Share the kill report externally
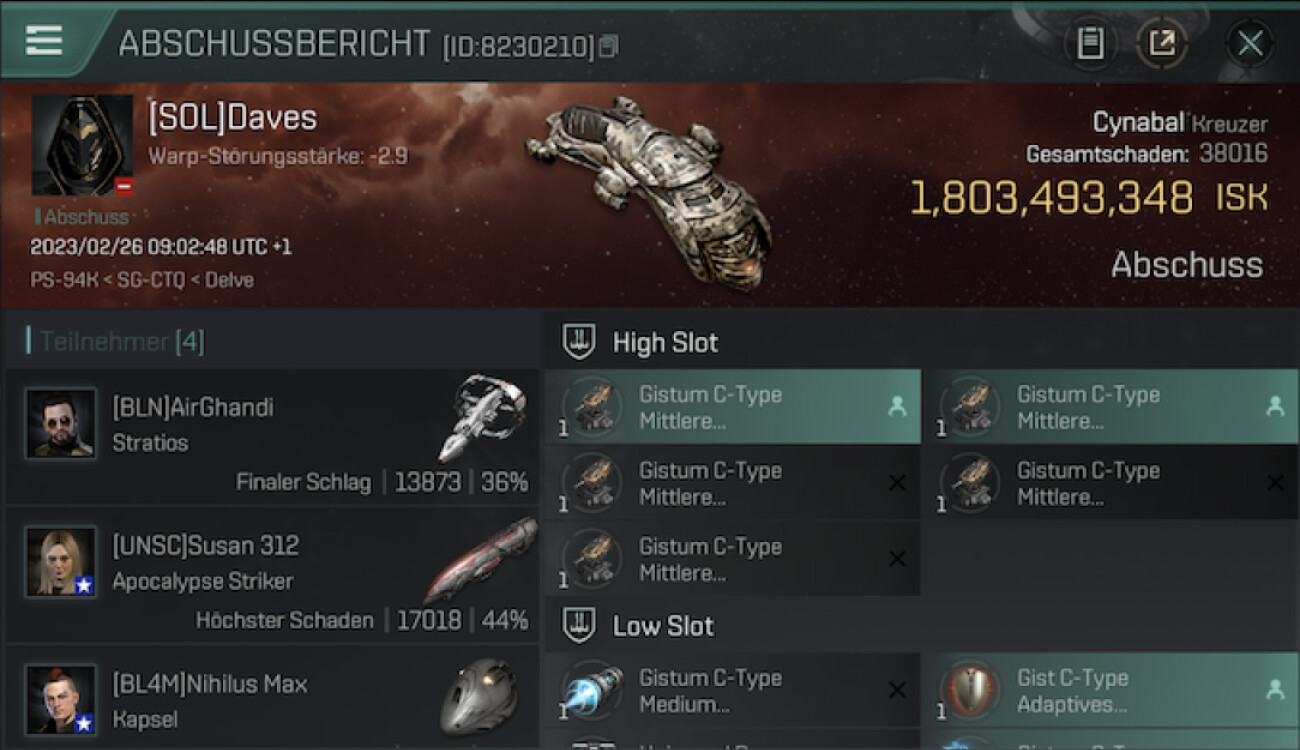Image resolution: width=1300 pixels, height=750 pixels. point(1161,43)
